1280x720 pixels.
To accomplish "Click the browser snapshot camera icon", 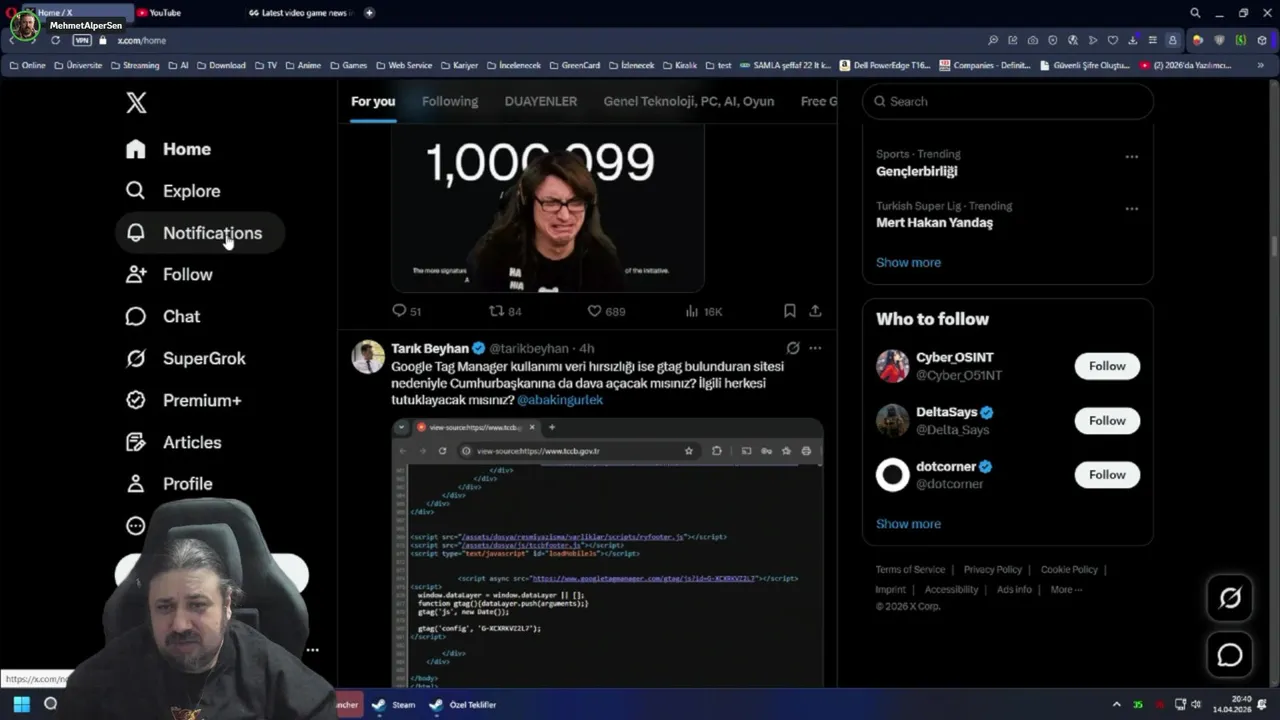I will tap(1033, 40).
